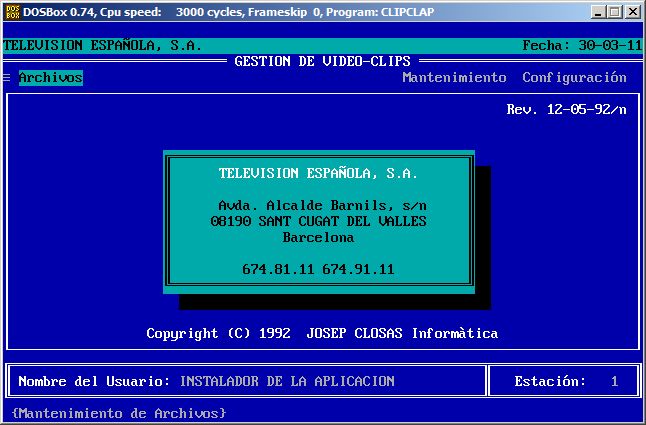The height and width of the screenshot is (425, 646).
Task: Click the Mantenimiento de Archivos status bar text
Action: click(119, 413)
